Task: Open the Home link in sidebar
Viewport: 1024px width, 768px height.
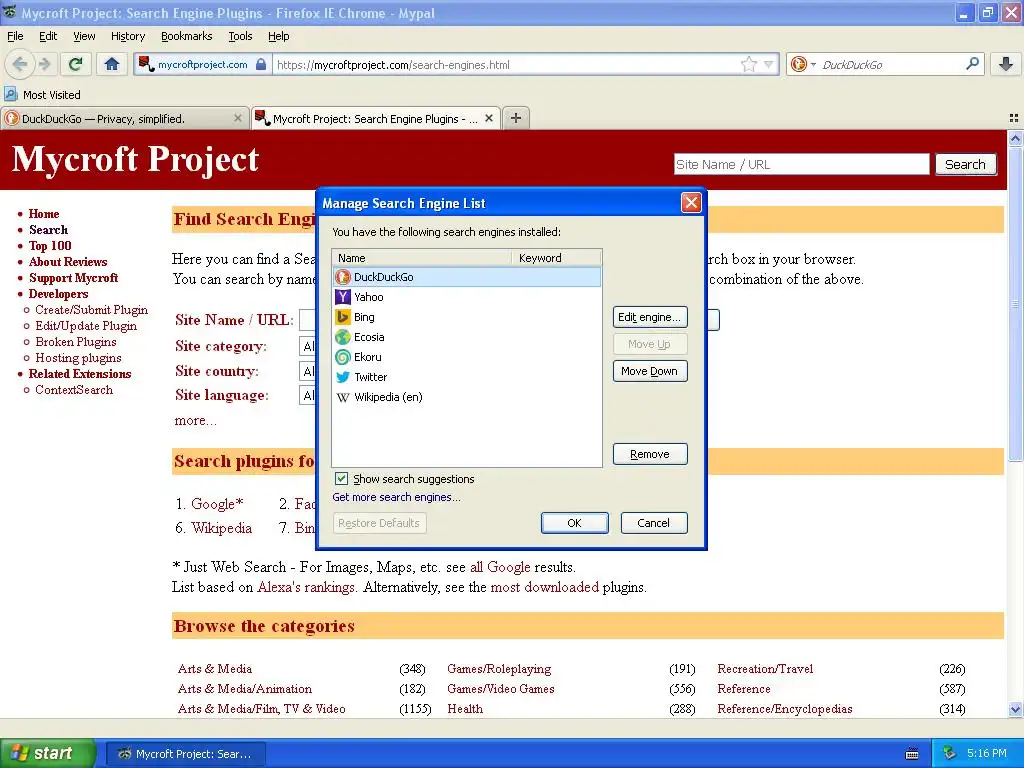Action: [44, 214]
